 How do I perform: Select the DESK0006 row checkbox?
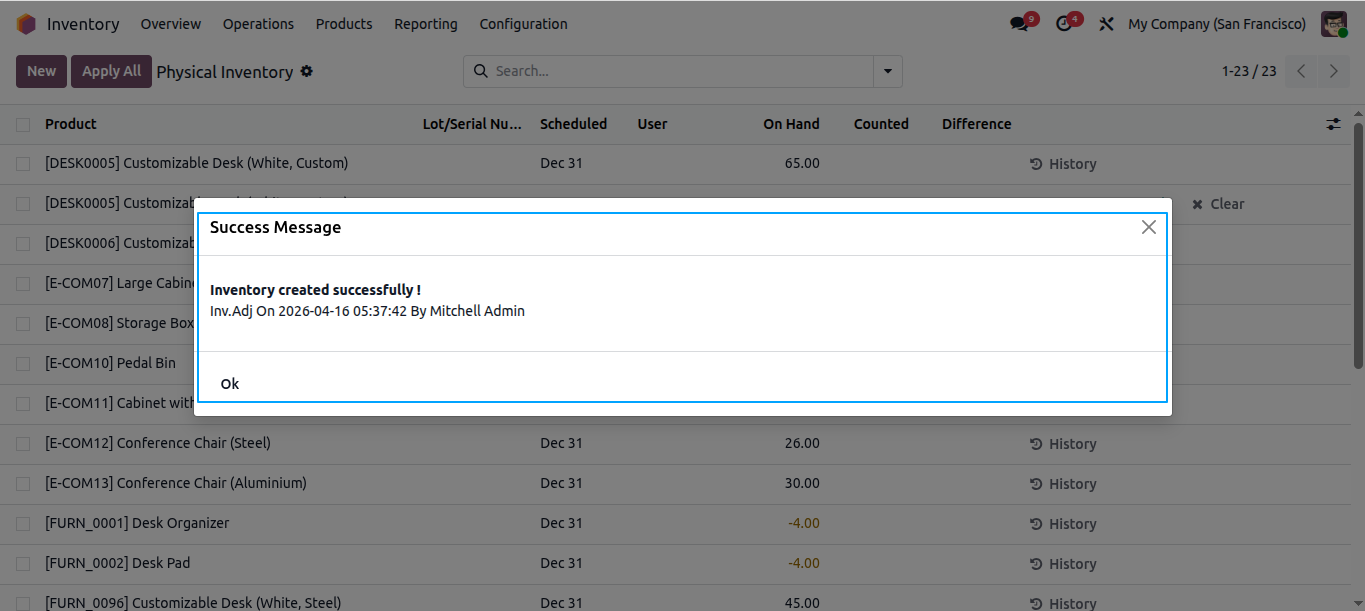coord(23,244)
